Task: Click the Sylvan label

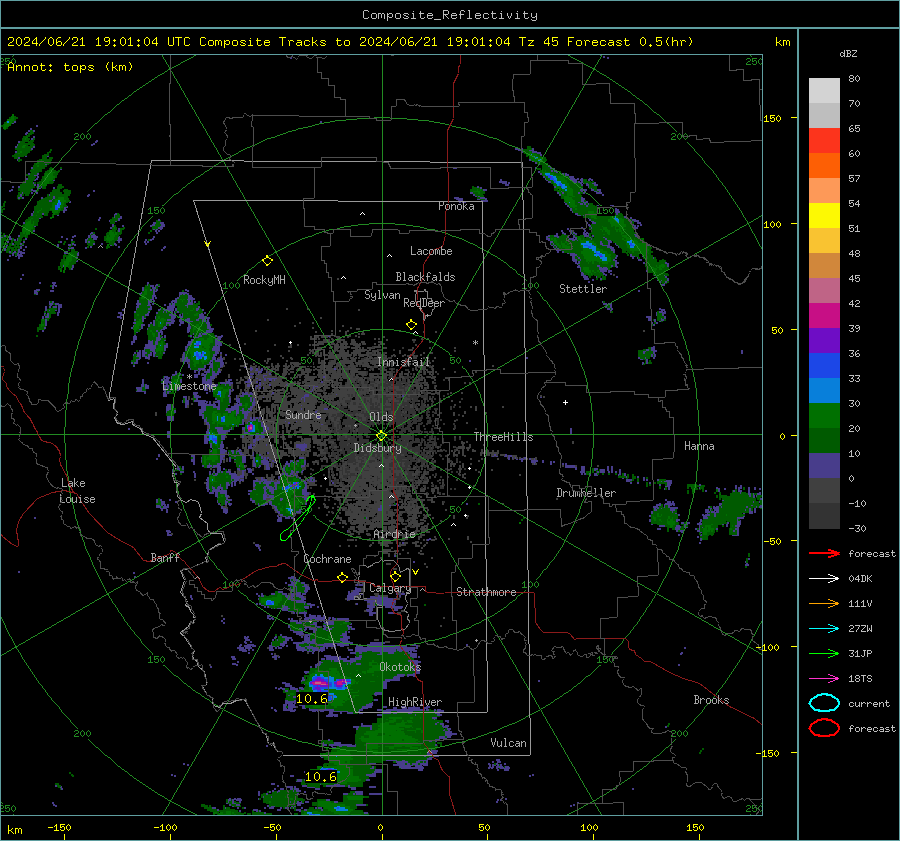Action: click(382, 295)
